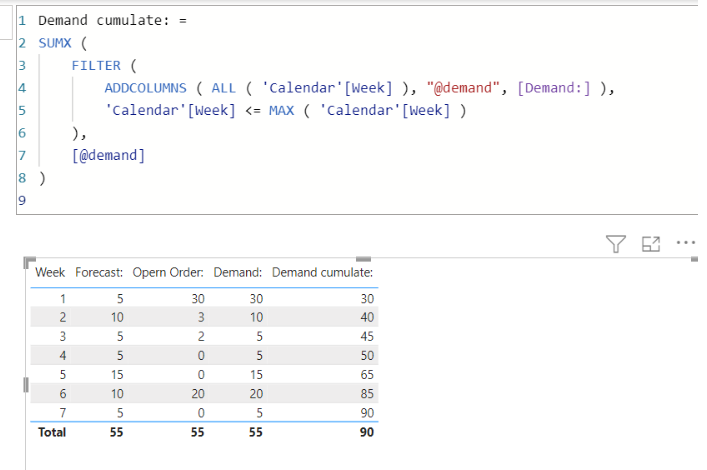Screen dimensions: 707x470
Task: Click Demand cumulate value 50
Action: [367, 355]
